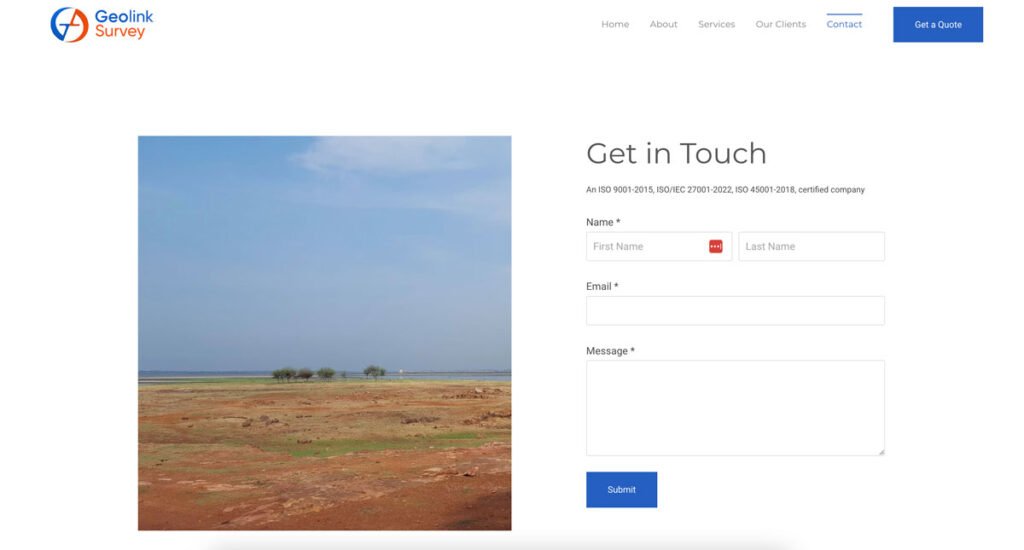Click the Get in Touch heading
The image size is (1024, 550).
[x=676, y=154]
